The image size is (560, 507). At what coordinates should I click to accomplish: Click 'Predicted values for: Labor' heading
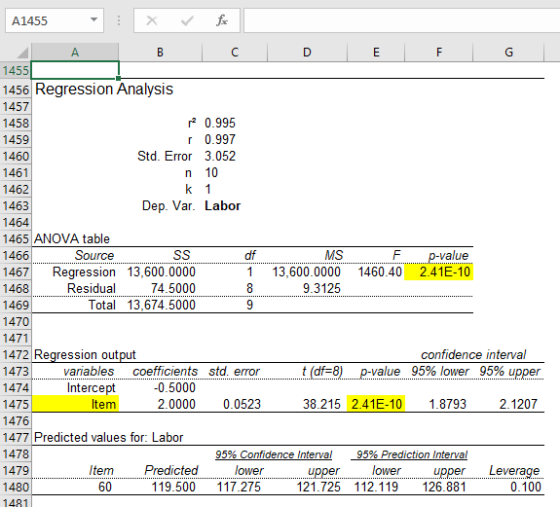coord(109,437)
